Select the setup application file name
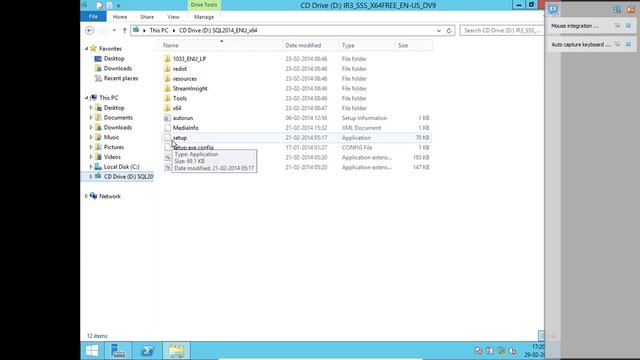 click(180, 138)
